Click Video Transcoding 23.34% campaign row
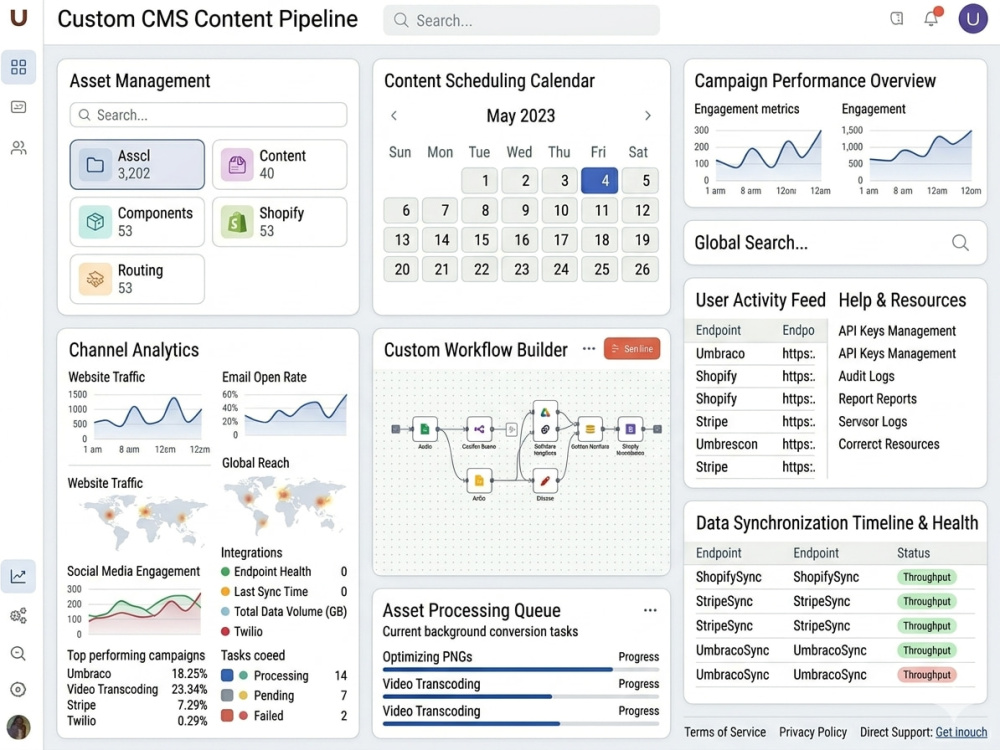Viewport: 1000px width, 750px height. pos(137,689)
